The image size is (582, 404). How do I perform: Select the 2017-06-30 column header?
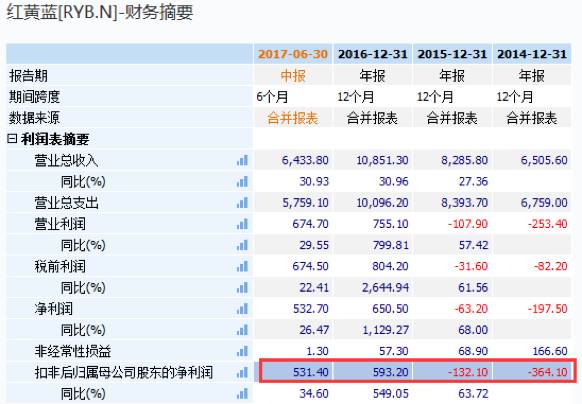[293, 54]
